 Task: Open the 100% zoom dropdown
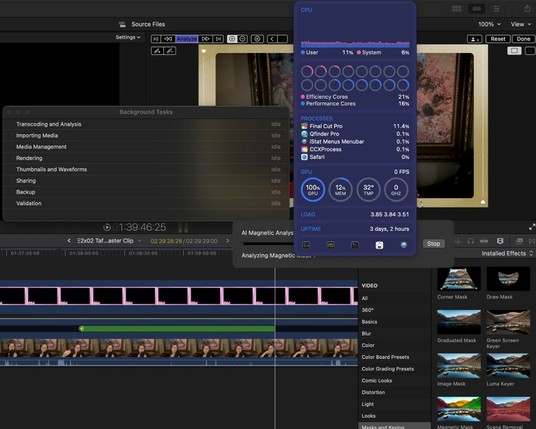coord(490,24)
